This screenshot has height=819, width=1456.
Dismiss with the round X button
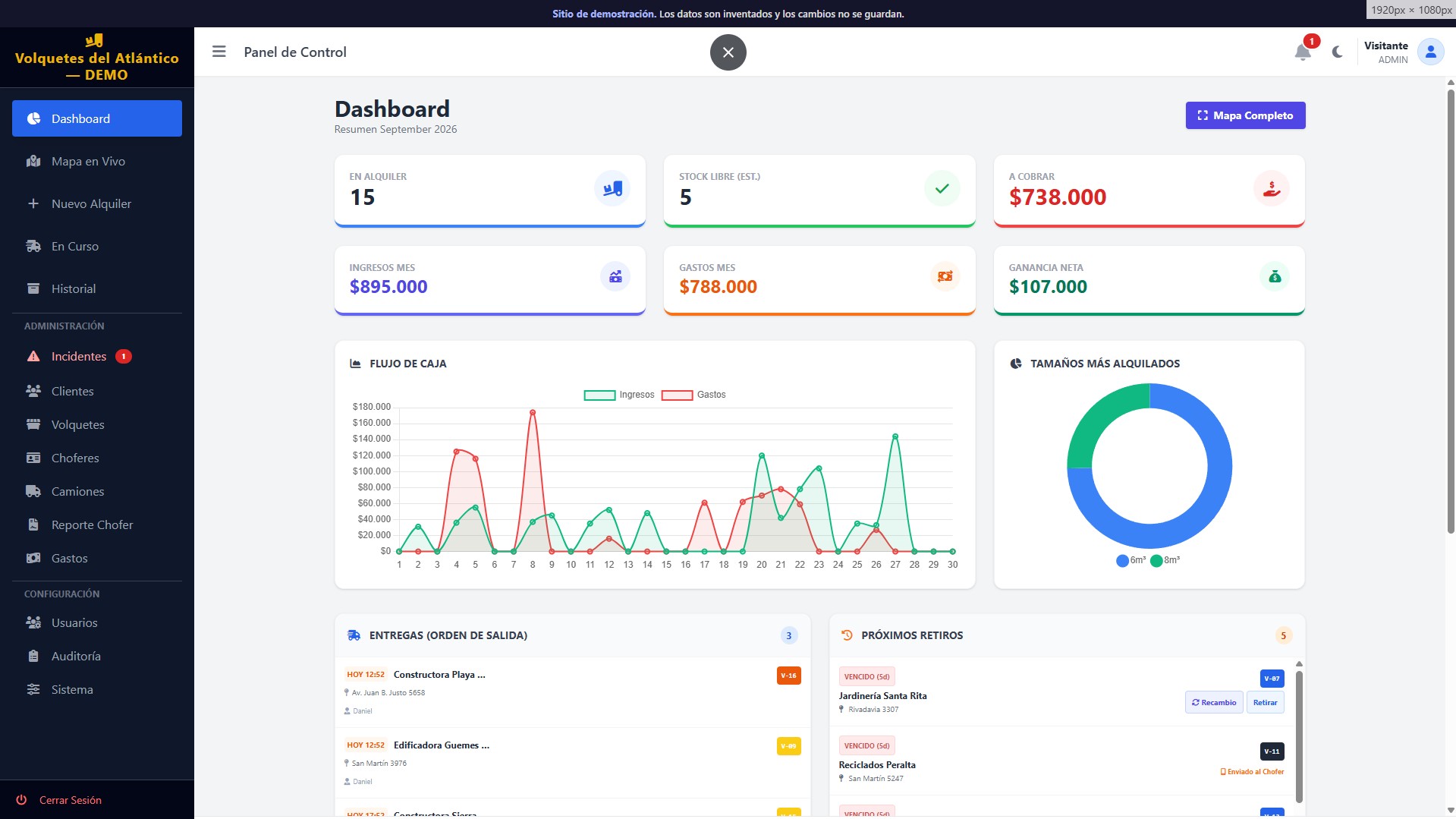(x=728, y=52)
